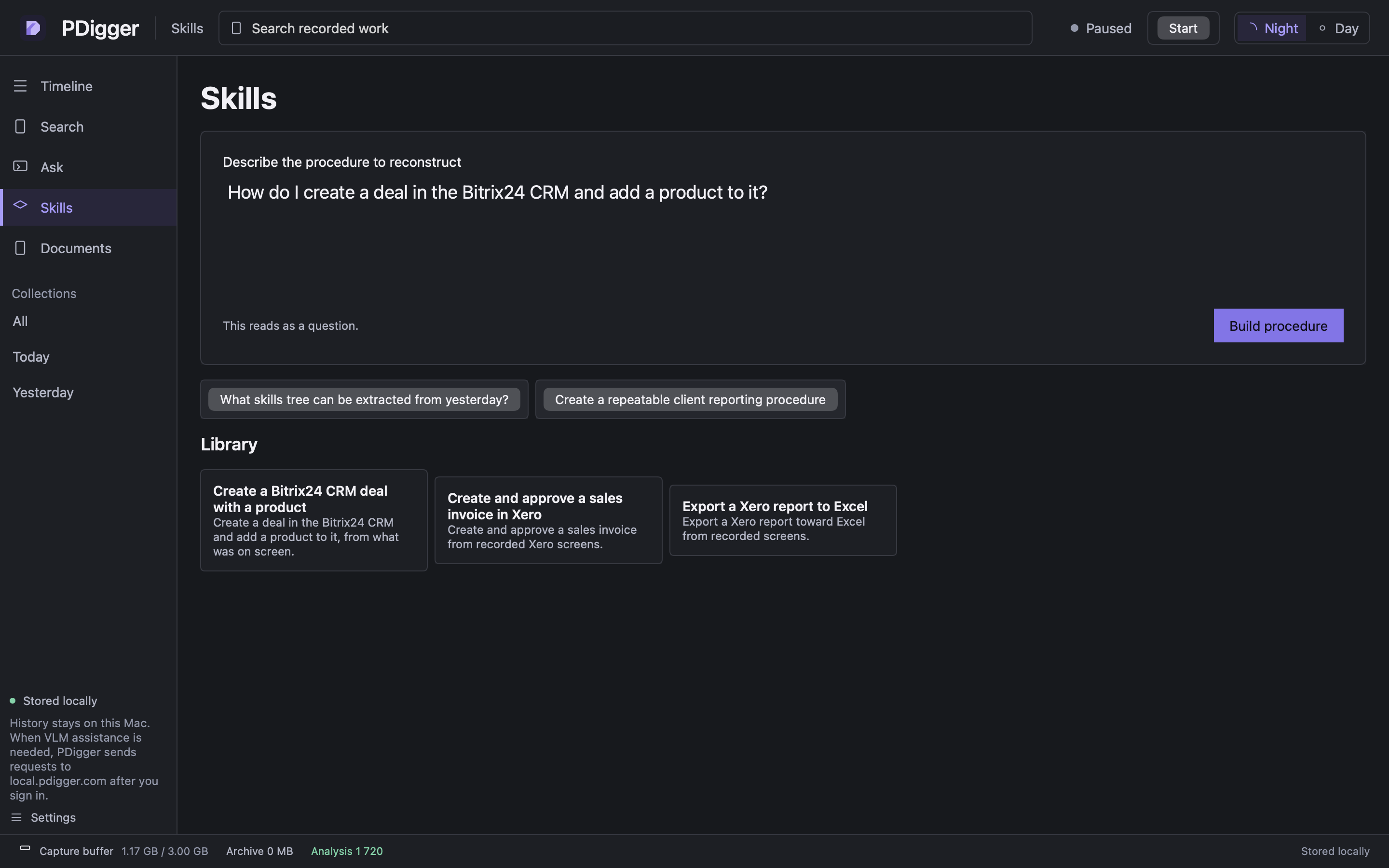The image size is (1389, 868).
Task: Click the Capture buffer icon in status bar
Action: [x=25, y=848]
